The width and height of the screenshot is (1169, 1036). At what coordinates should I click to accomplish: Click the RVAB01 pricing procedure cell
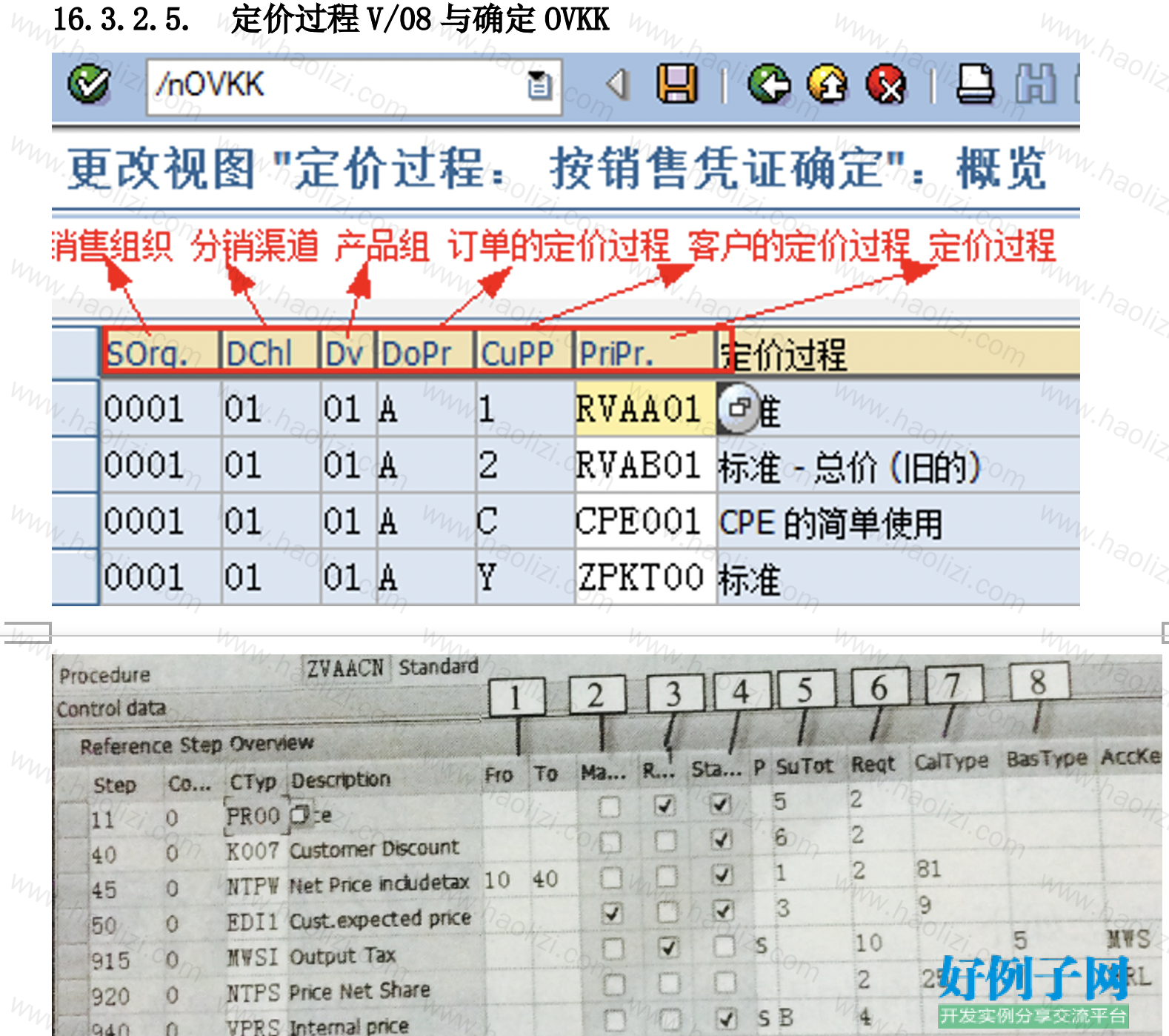click(645, 465)
